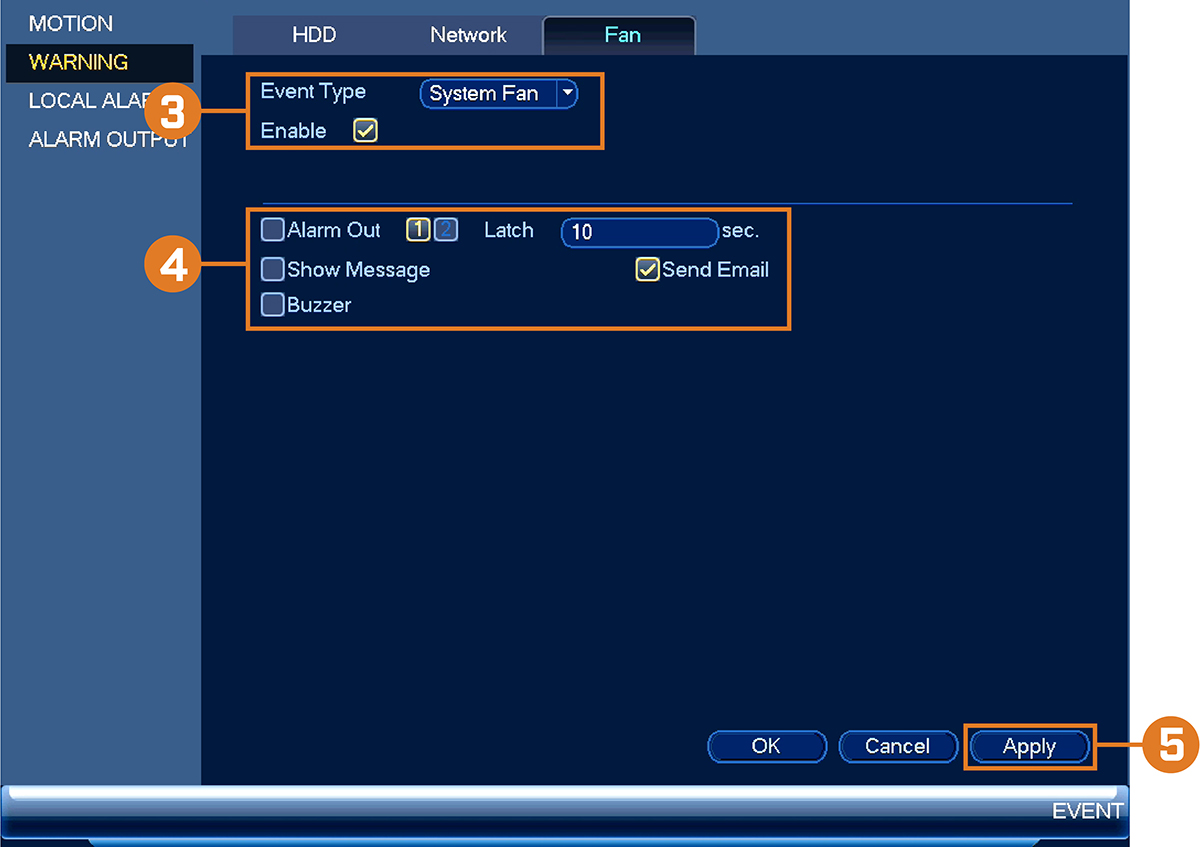Click the Latch seconds input field
The height and width of the screenshot is (847, 1200).
click(640, 232)
